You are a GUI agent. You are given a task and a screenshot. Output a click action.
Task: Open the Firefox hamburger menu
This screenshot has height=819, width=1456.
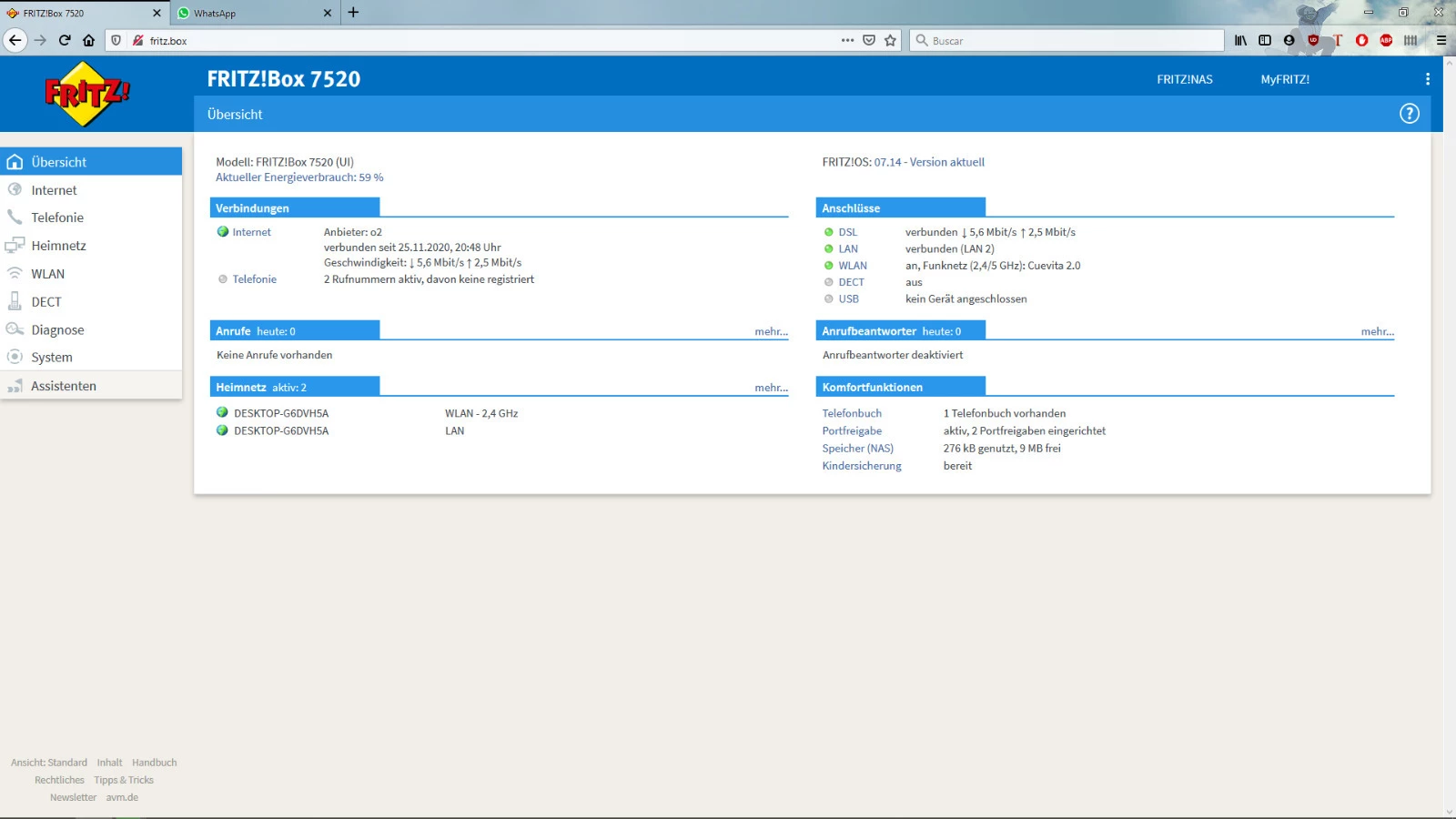[1441, 40]
